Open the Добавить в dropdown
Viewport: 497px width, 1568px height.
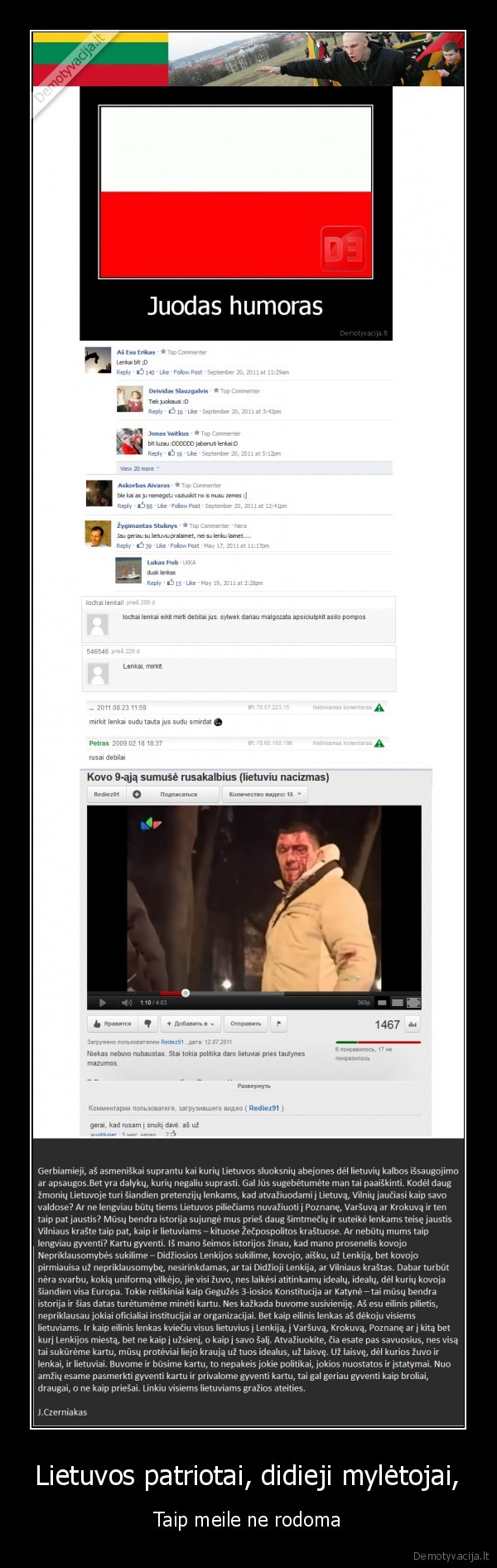[191, 1024]
